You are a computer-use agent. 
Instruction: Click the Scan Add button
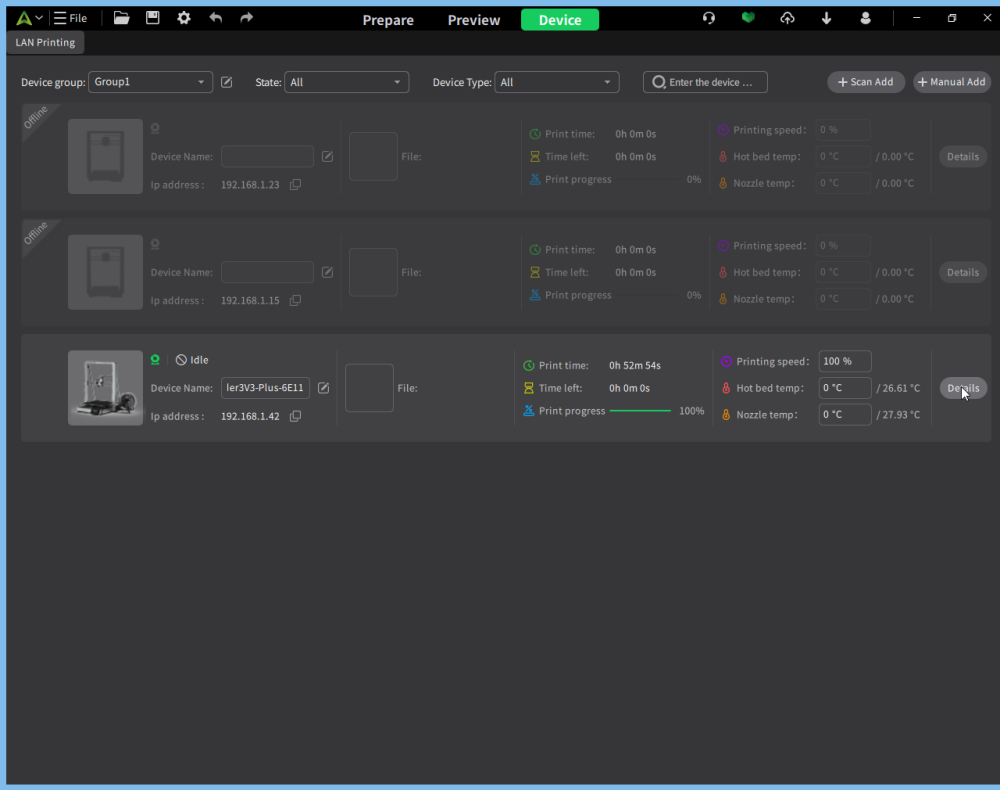click(865, 82)
